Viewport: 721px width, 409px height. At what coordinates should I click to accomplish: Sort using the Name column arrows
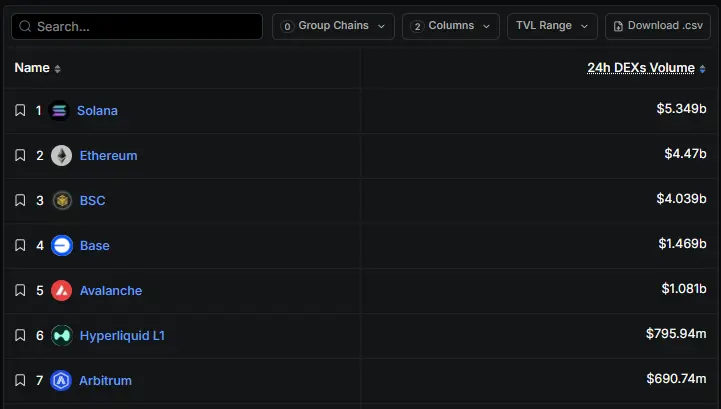pyautogui.click(x=57, y=69)
